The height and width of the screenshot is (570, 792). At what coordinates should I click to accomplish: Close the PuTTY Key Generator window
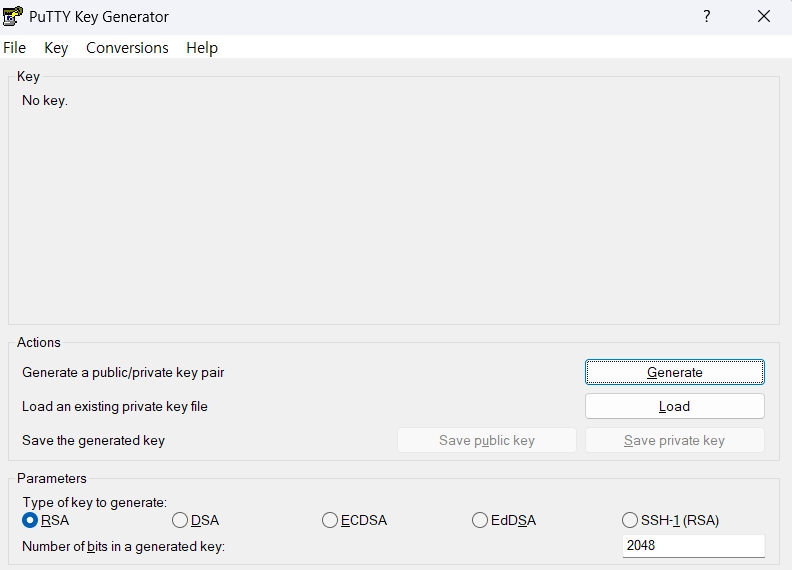[x=764, y=16]
